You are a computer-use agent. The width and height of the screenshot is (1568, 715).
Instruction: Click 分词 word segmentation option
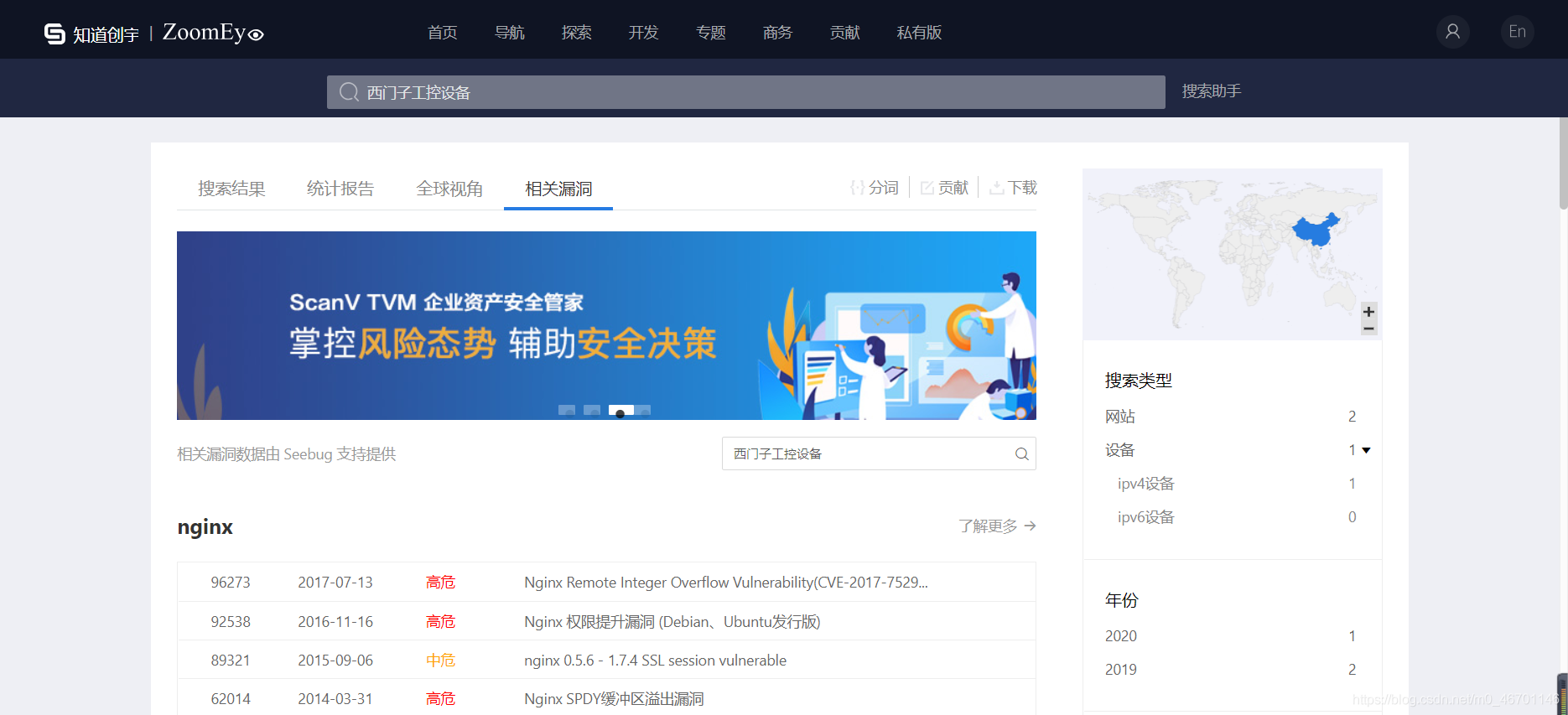point(875,188)
